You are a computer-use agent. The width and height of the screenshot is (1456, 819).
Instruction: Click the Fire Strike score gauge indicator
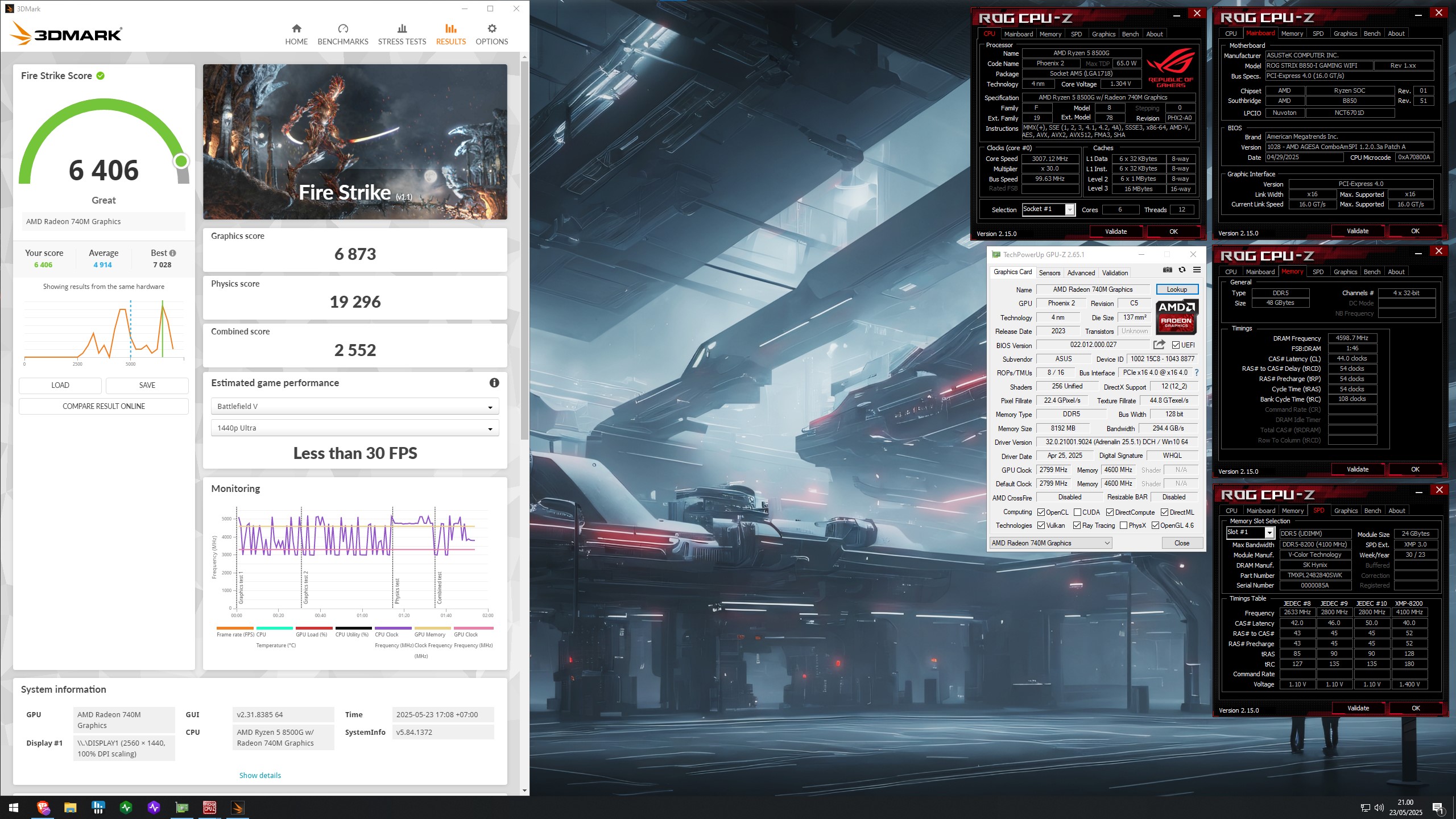tap(181, 161)
